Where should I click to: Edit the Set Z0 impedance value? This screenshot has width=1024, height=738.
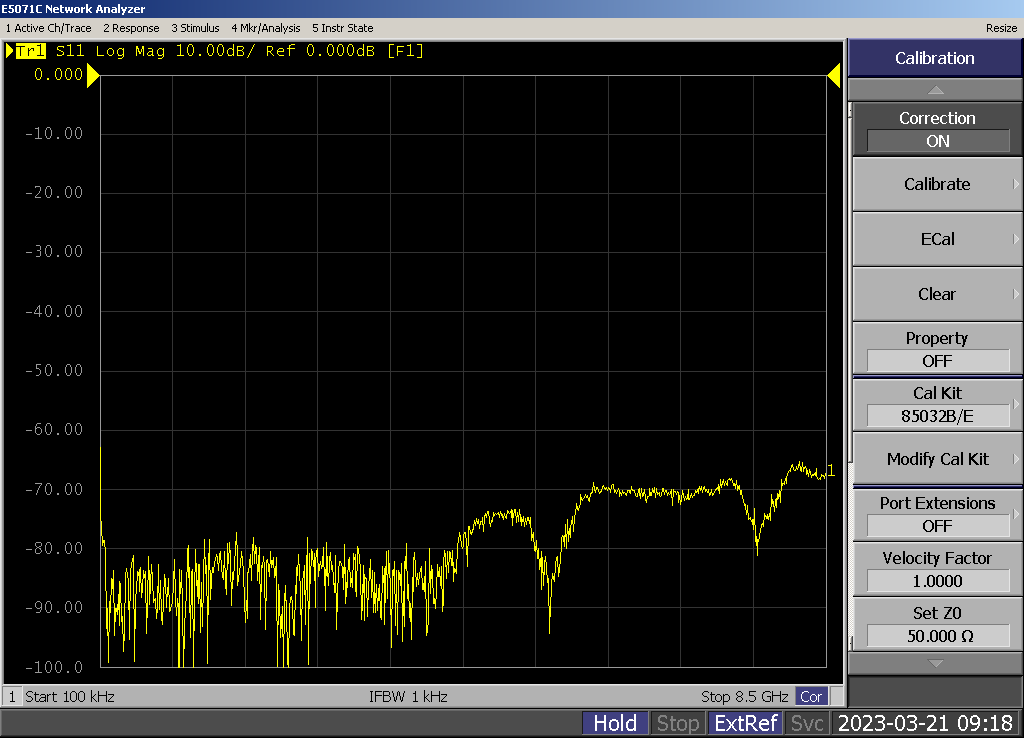click(937, 635)
